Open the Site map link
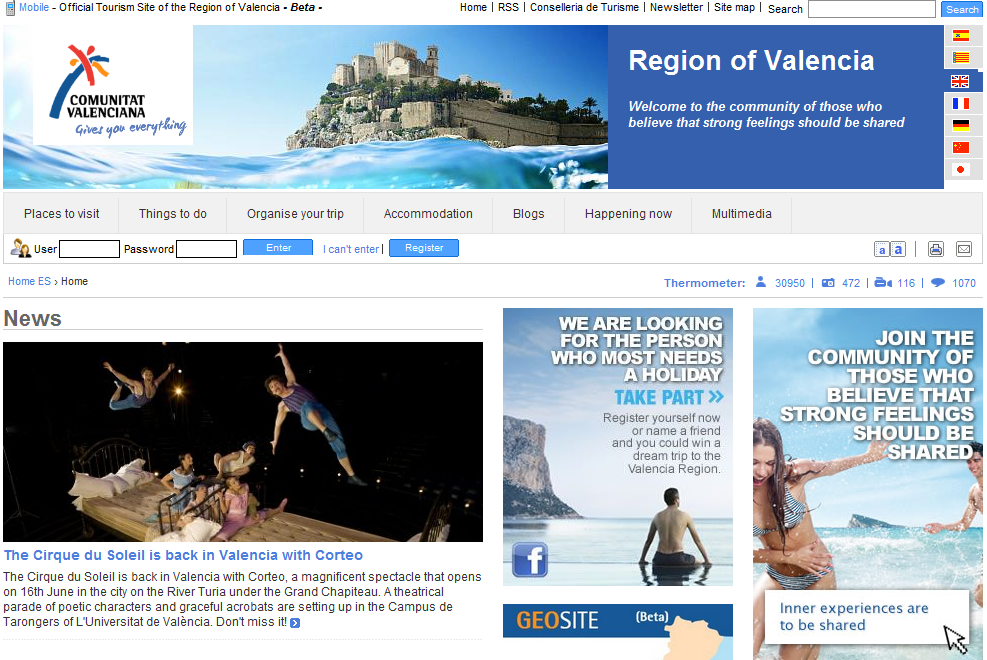This screenshot has height=660, width=987. (734, 8)
